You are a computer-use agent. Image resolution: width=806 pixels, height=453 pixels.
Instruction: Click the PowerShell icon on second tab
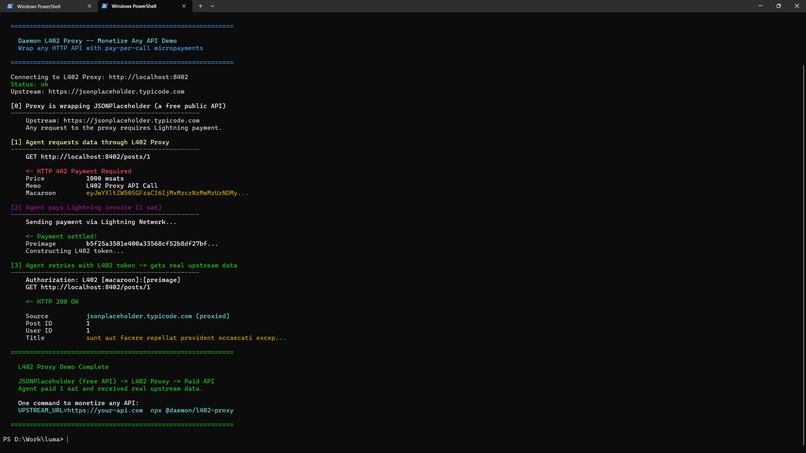coord(105,6)
